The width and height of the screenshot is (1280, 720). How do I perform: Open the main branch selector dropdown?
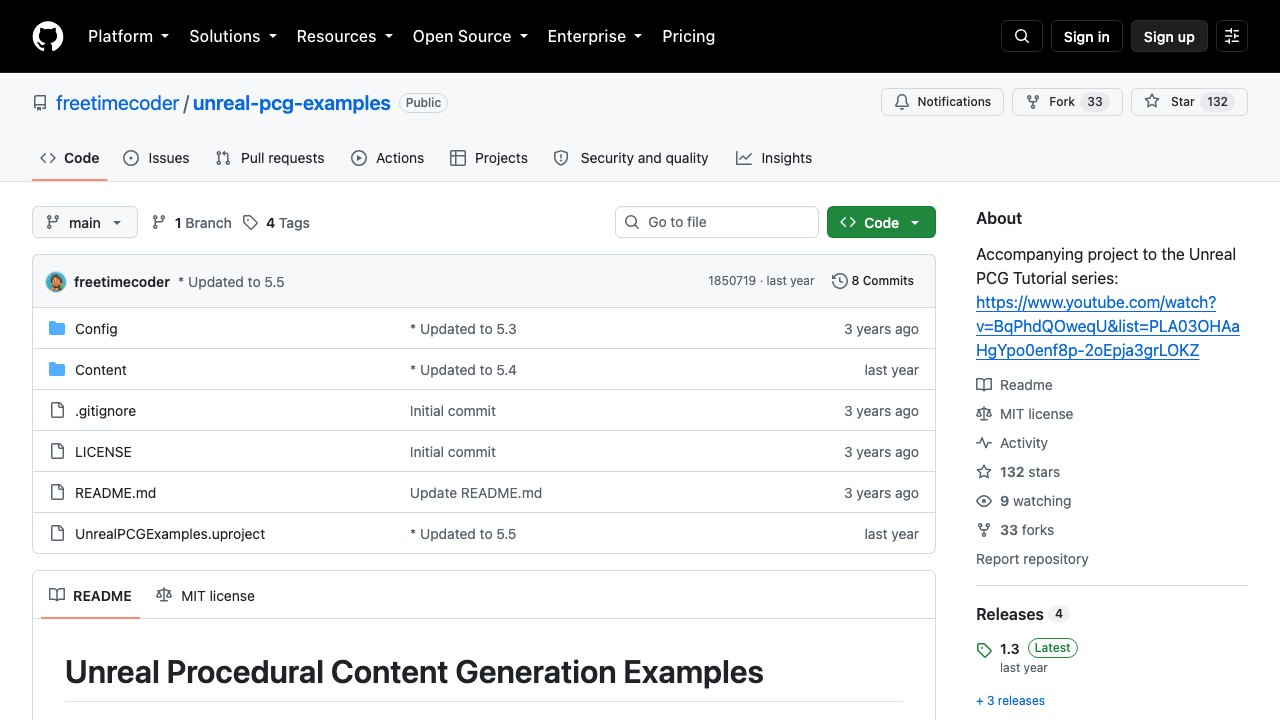(85, 223)
